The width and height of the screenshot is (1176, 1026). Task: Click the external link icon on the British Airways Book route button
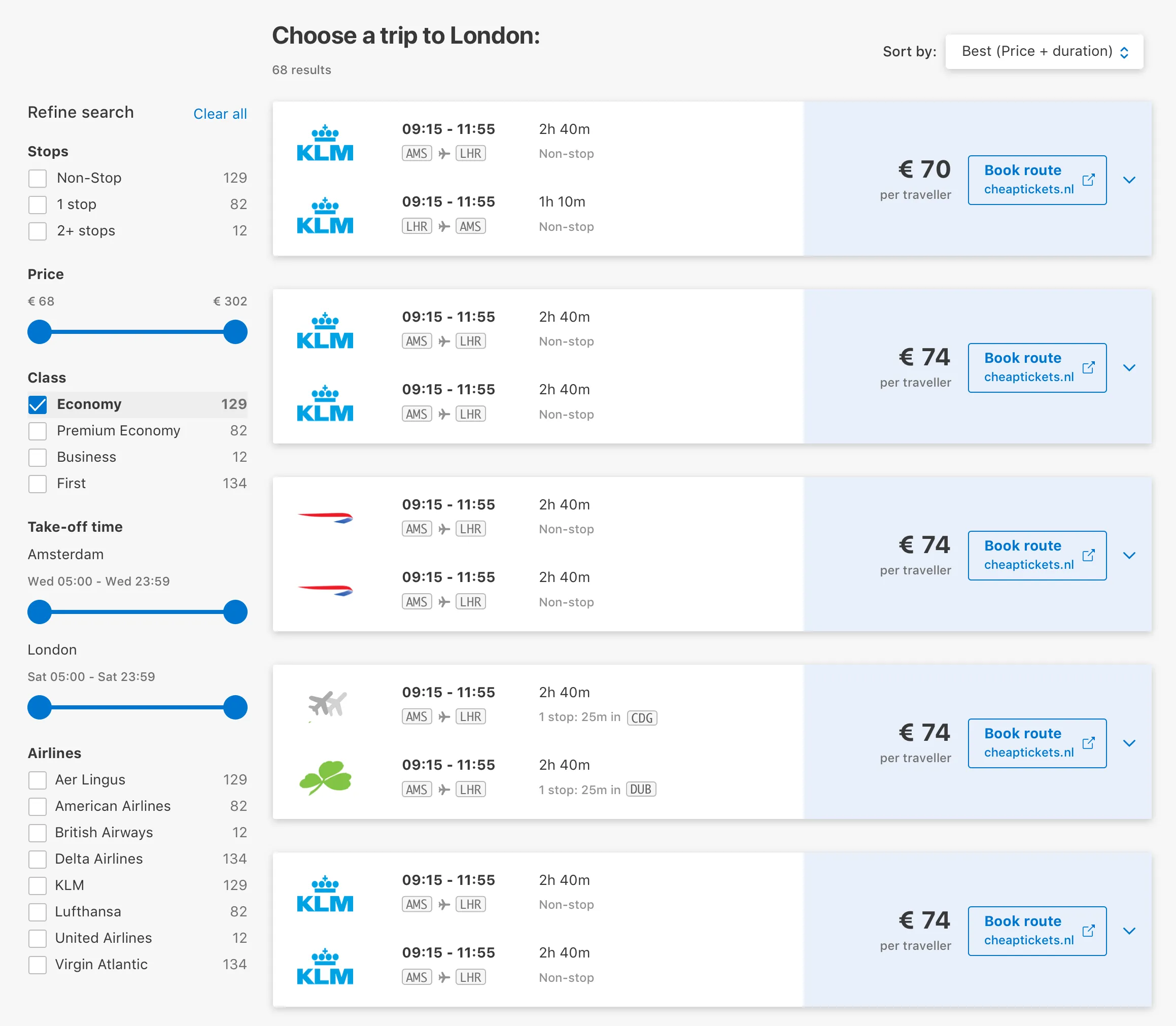[x=1088, y=555]
